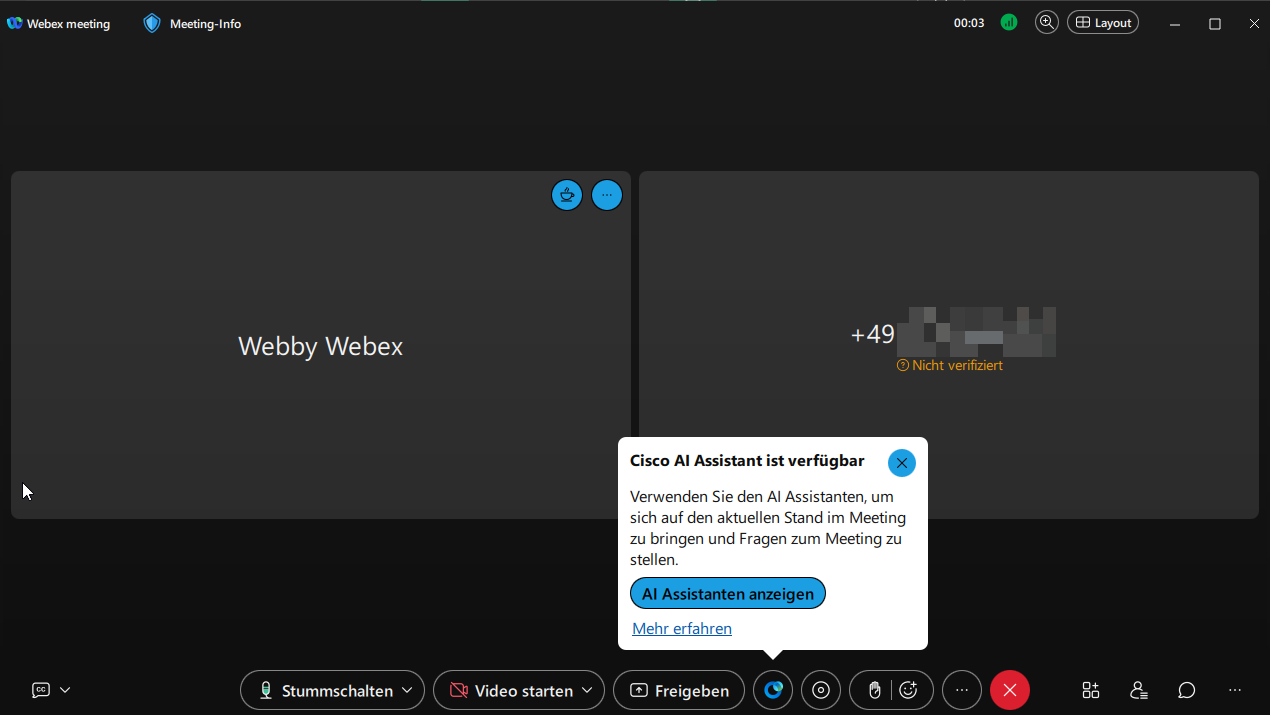Open more options in the control bar

tap(962, 690)
